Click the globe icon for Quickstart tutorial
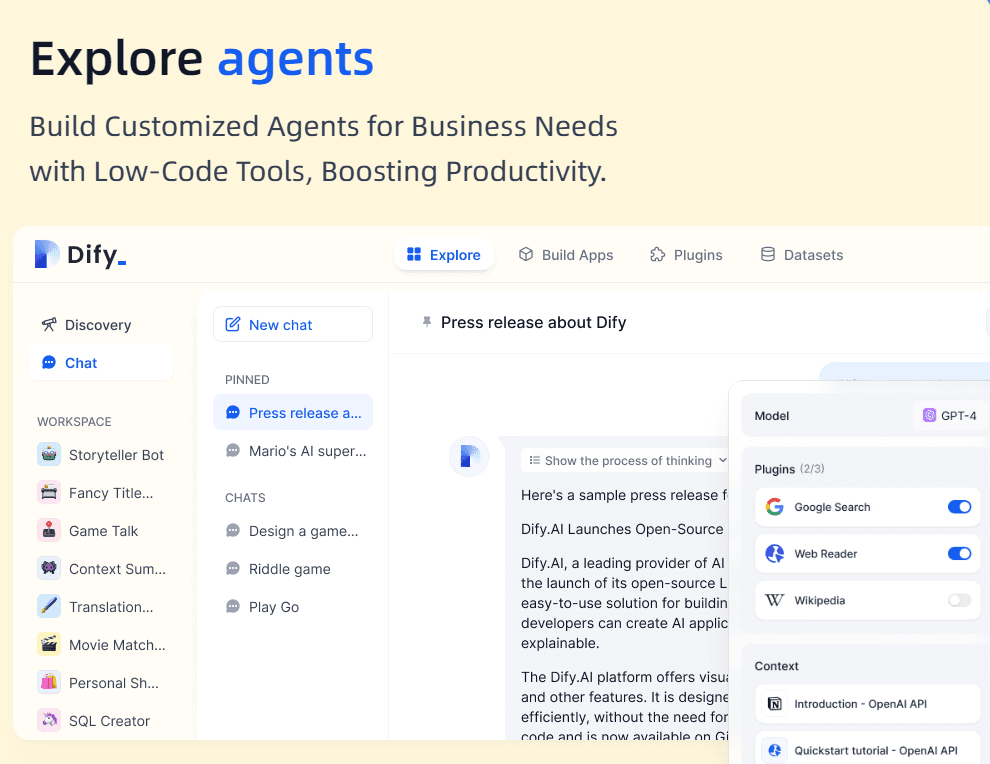 coord(775,751)
